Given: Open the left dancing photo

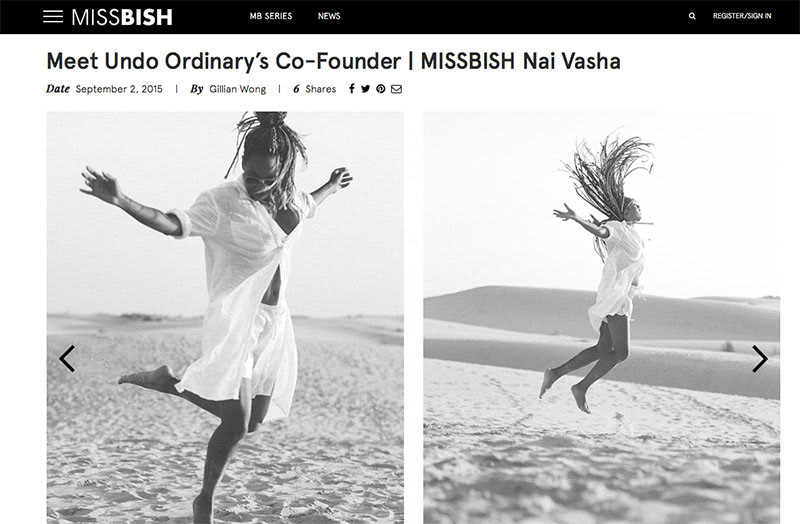Looking at the screenshot, I should coord(225,317).
